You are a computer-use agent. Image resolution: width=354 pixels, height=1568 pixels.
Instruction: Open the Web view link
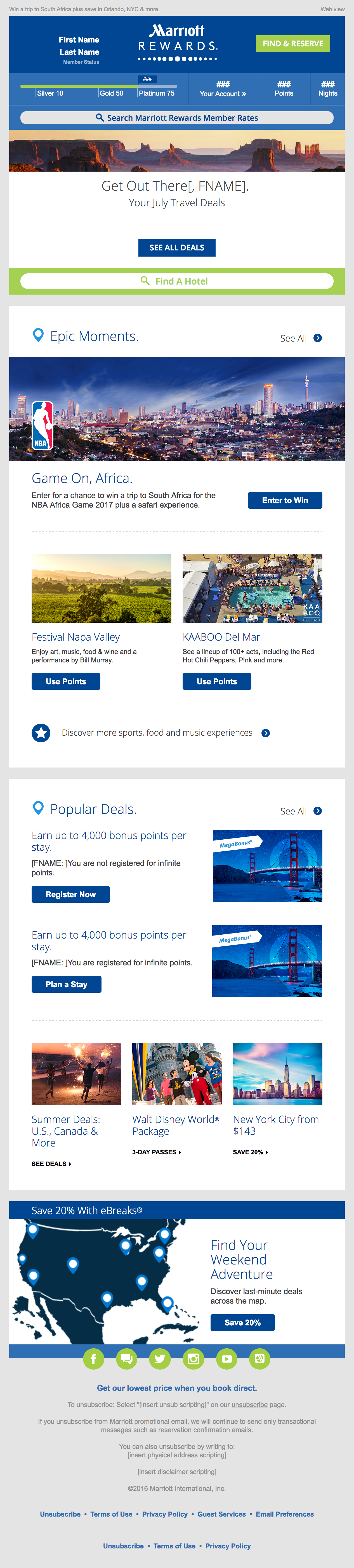332,9
